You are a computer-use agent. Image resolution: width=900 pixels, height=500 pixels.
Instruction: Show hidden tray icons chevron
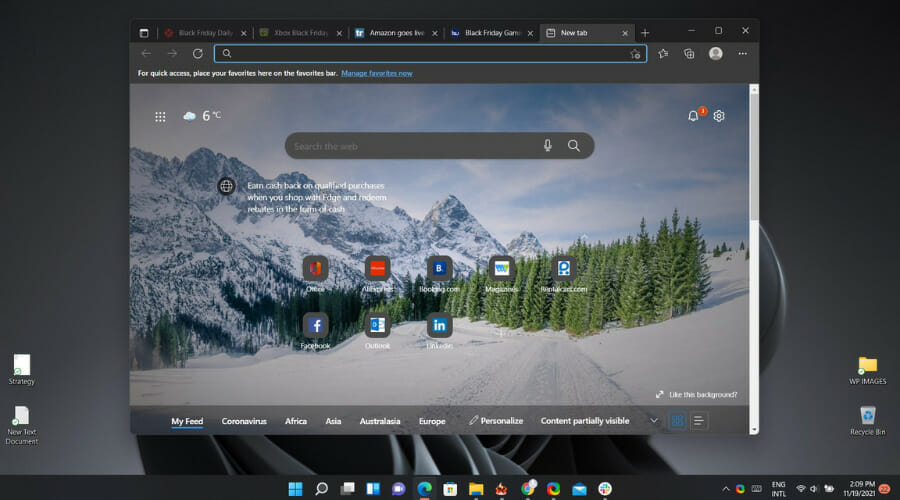click(726, 489)
